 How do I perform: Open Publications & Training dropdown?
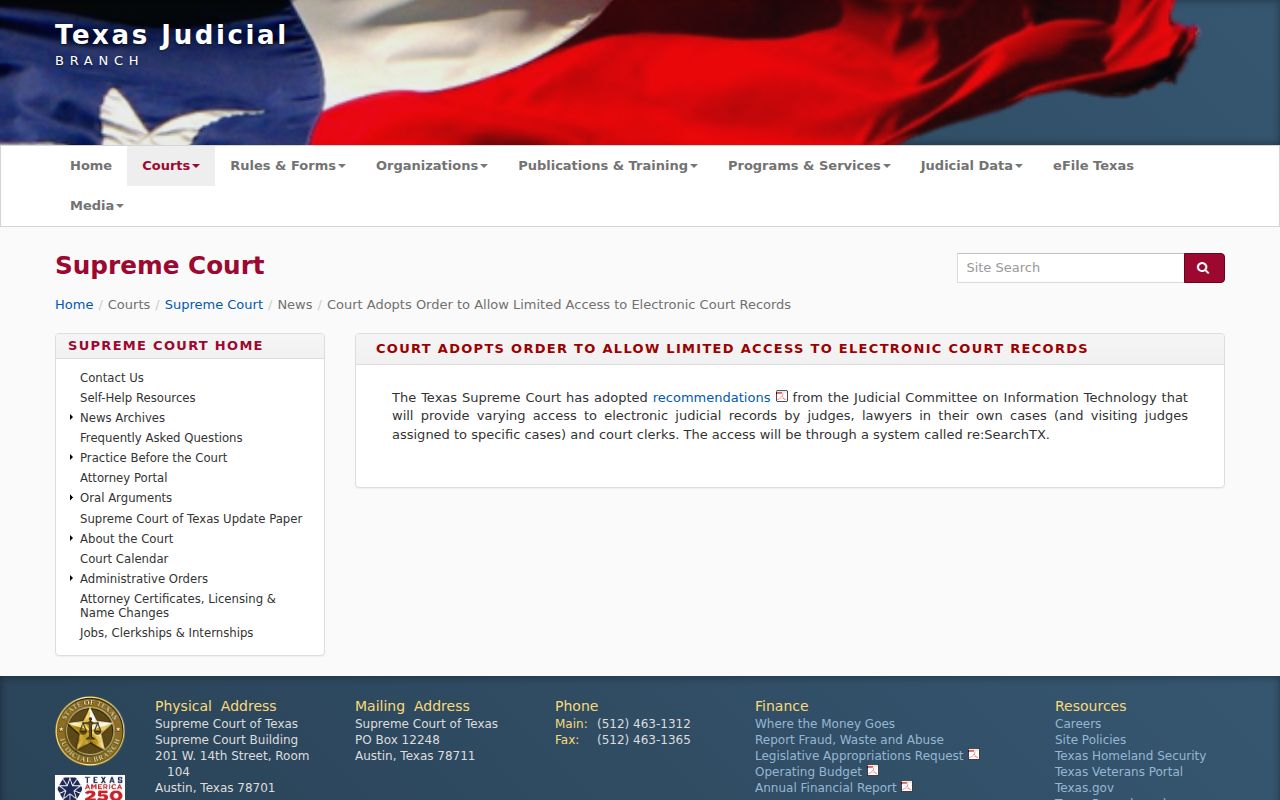tap(608, 166)
